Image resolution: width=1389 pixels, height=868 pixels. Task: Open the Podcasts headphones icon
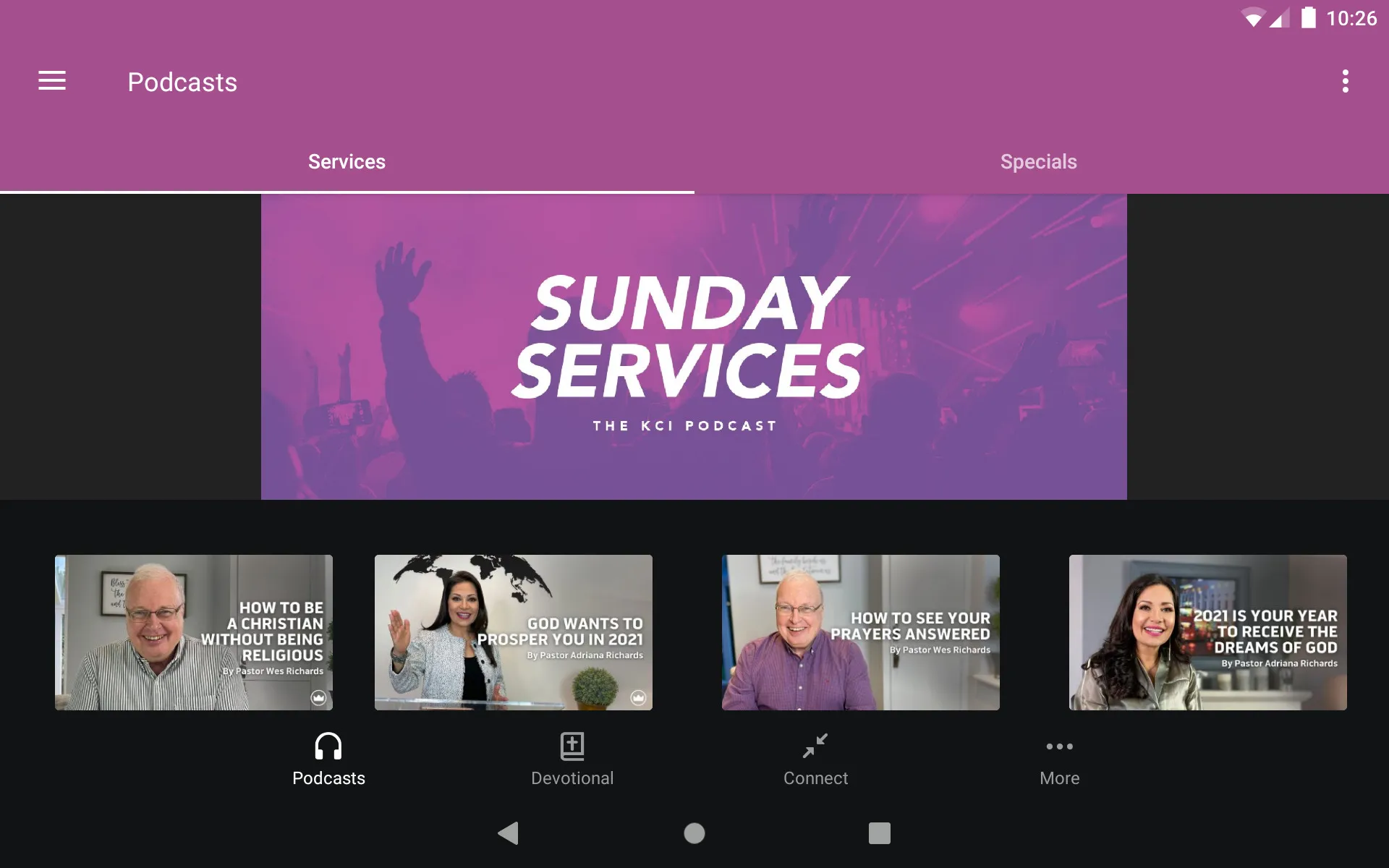click(328, 746)
